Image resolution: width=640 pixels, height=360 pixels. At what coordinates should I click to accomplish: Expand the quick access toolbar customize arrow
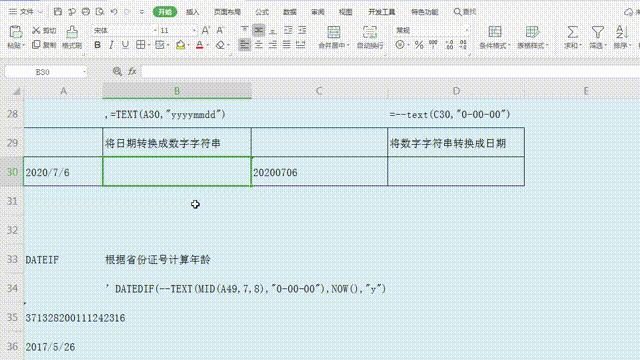(142, 12)
